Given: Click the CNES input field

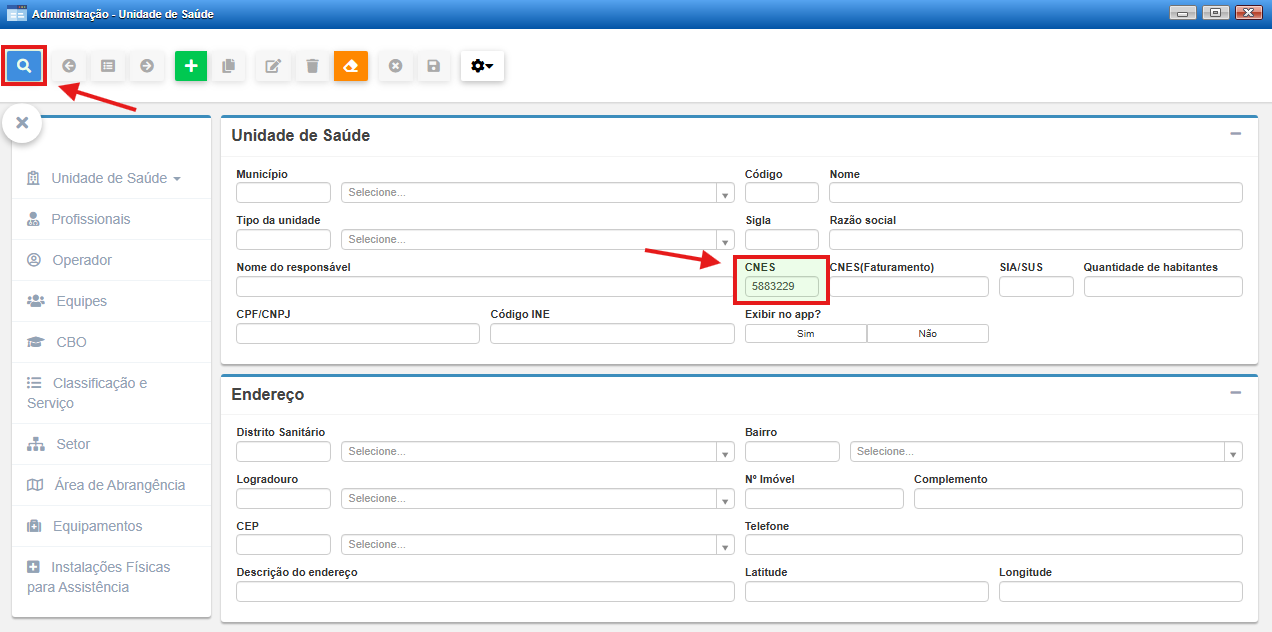Looking at the screenshot, I should pos(782,287).
